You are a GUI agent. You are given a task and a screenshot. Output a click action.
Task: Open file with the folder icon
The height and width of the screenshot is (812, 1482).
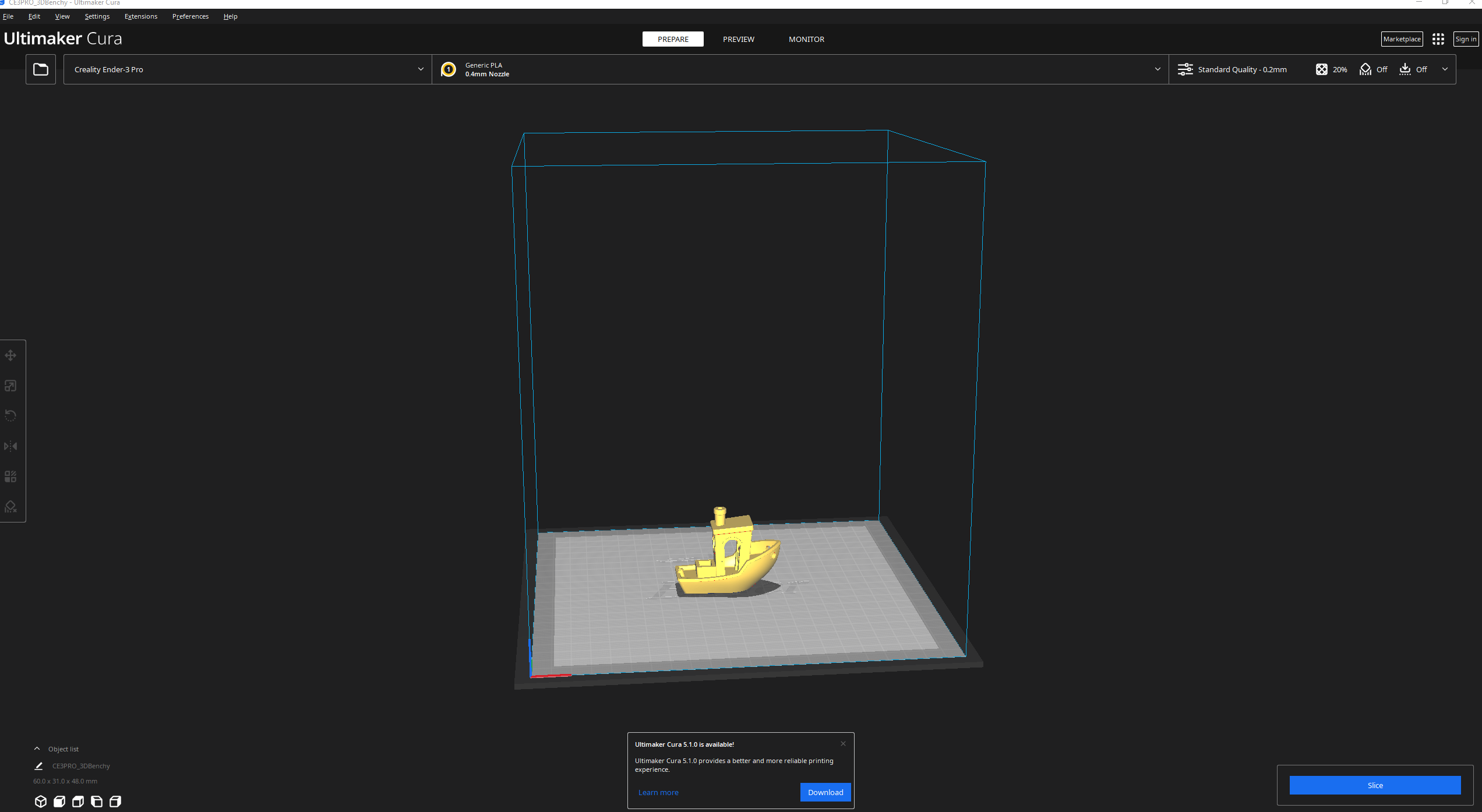tap(41, 69)
